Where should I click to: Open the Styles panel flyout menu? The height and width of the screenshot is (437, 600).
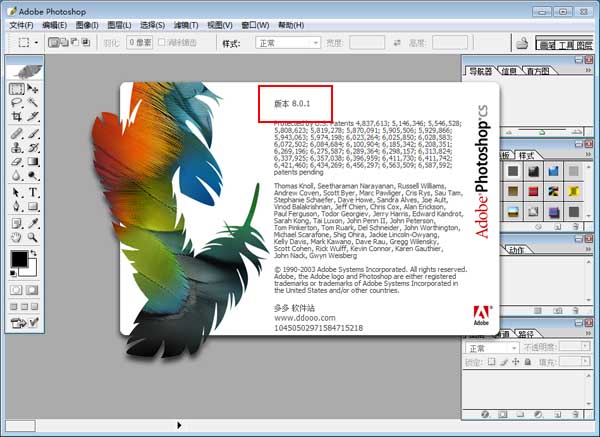coord(589,155)
